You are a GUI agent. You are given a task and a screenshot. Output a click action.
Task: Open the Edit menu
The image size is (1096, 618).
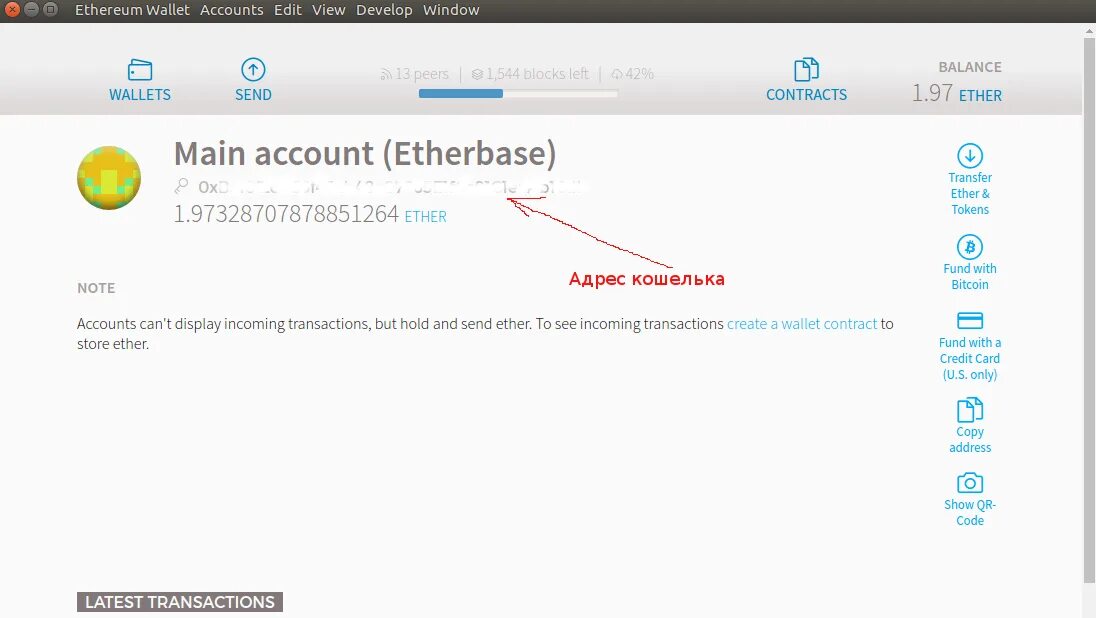coord(287,10)
